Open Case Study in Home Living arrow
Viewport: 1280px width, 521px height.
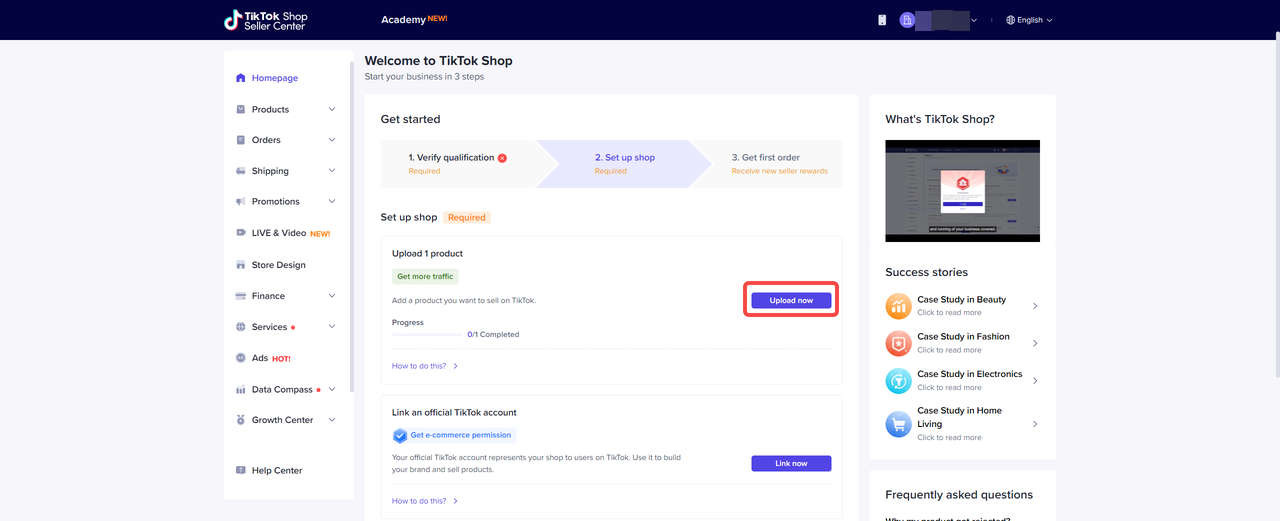(x=1035, y=424)
